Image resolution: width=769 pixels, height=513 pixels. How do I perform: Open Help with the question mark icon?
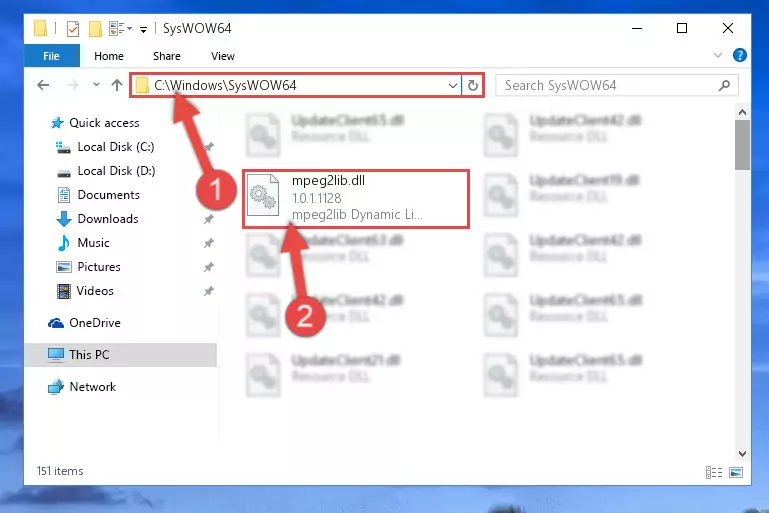pos(740,55)
